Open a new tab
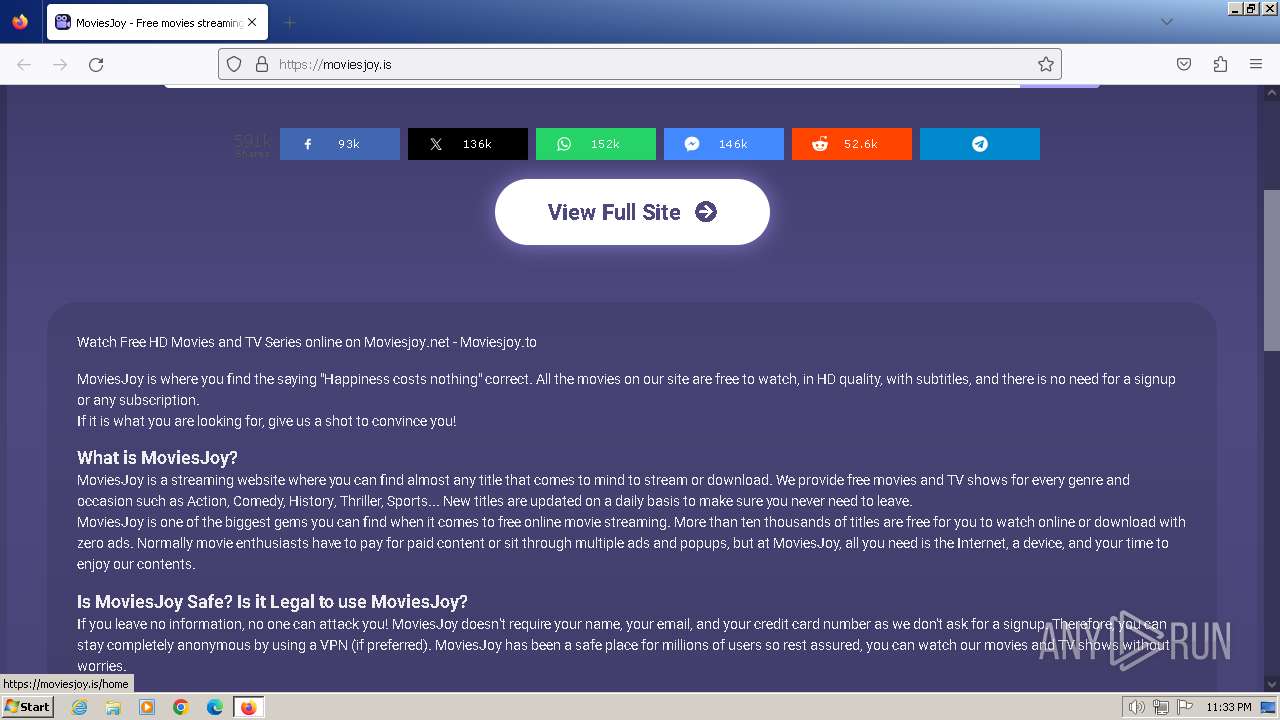The height and width of the screenshot is (720, 1280). pyautogui.click(x=289, y=22)
